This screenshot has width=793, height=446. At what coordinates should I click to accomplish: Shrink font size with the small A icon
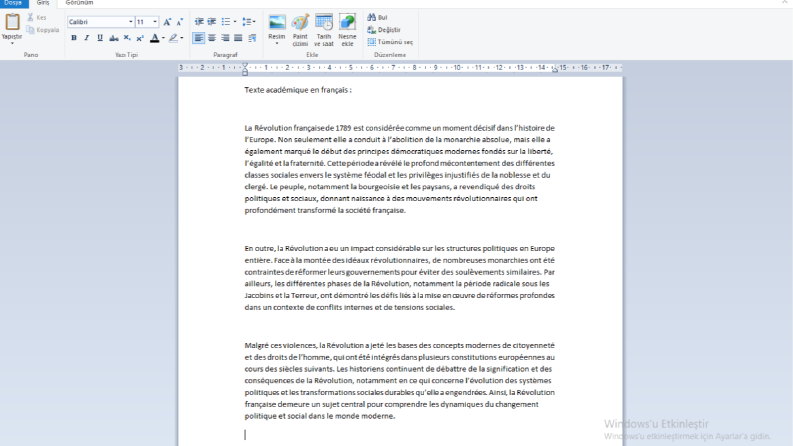click(x=180, y=22)
